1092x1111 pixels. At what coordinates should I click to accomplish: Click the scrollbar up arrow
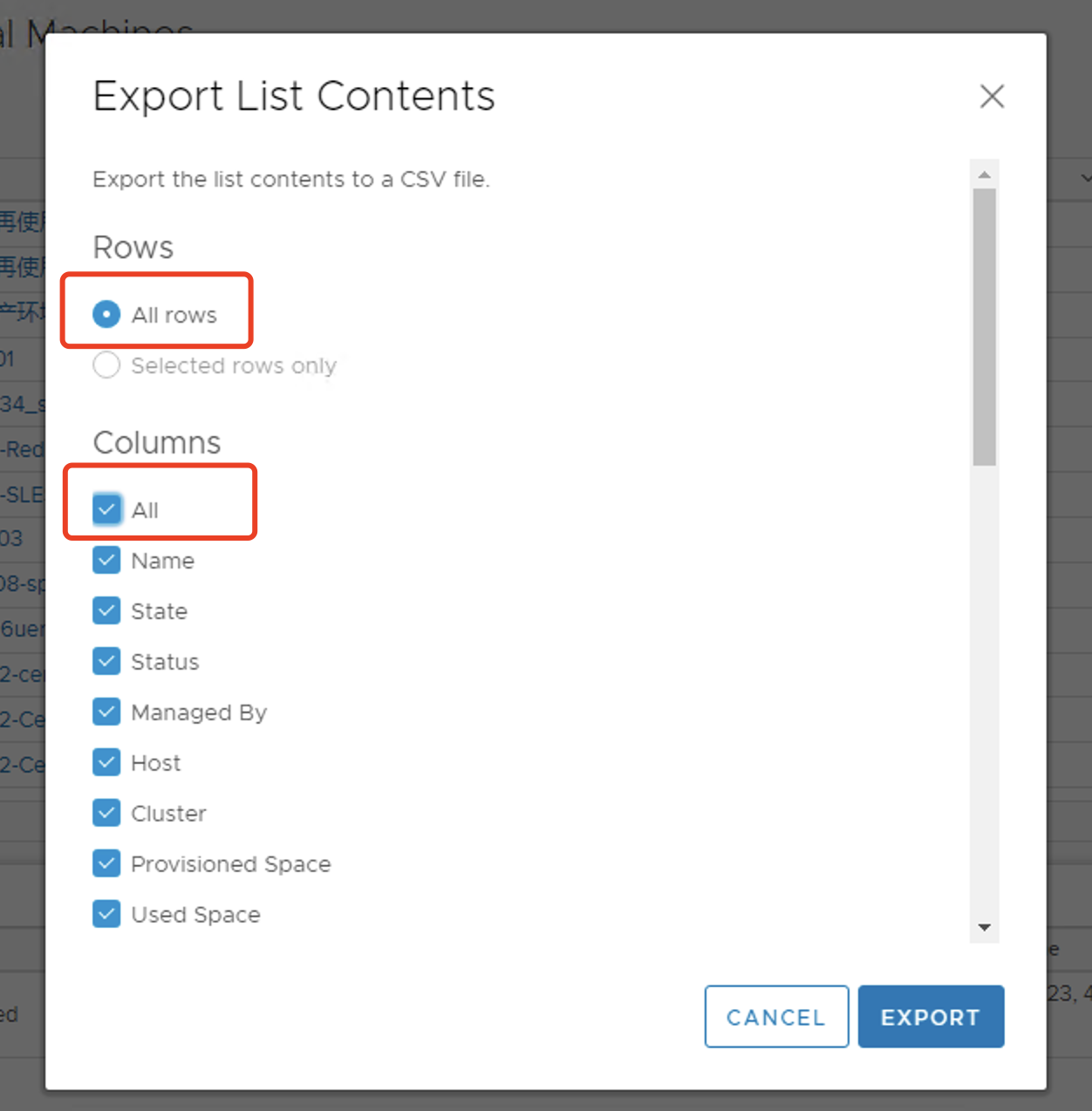pos(984,174)
